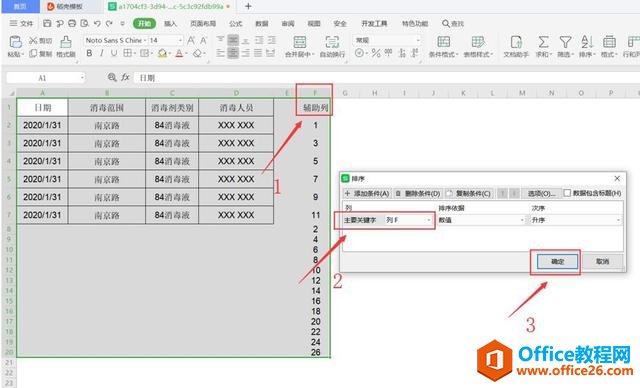The height and width of the screenshot is (388, 640).
Task: Click the OK (确定) button in sort dialog
Action: 557,262
